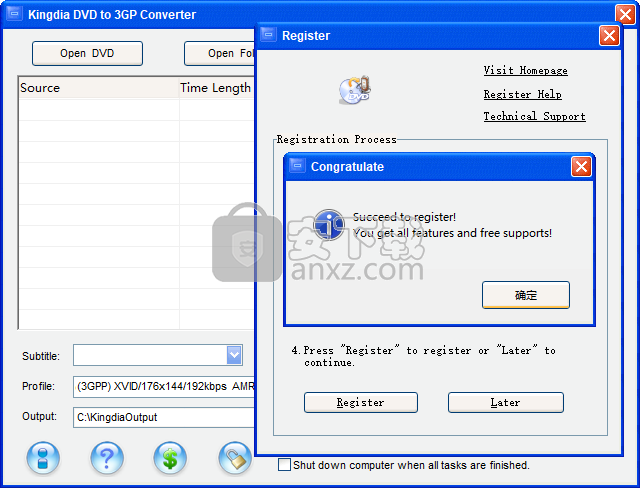Viewport: 640px width, 488px height.
Task: Open the Register Help link
Action: [522, 94]
